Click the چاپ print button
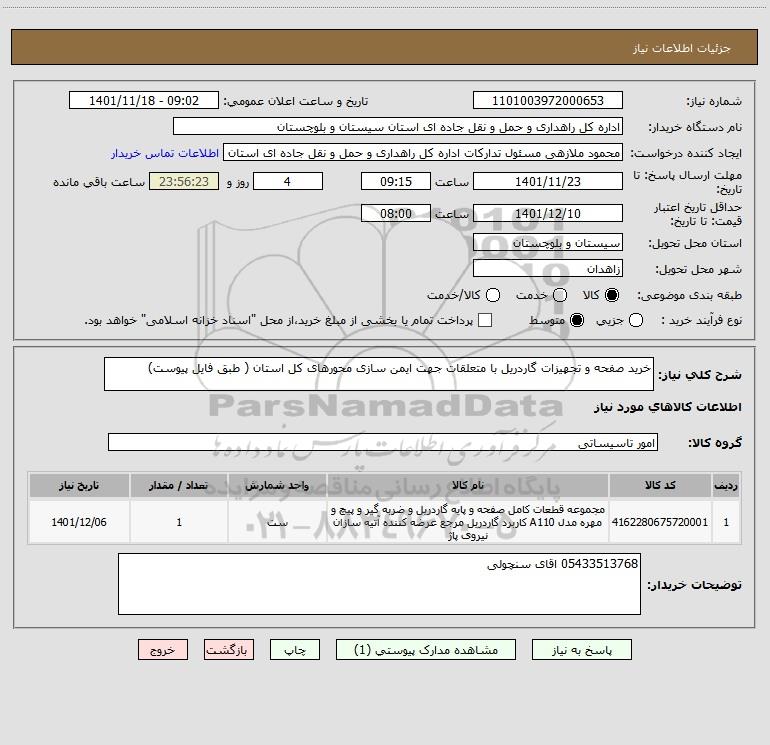Screen dimensions: 770x745 [x=295, y=650]
